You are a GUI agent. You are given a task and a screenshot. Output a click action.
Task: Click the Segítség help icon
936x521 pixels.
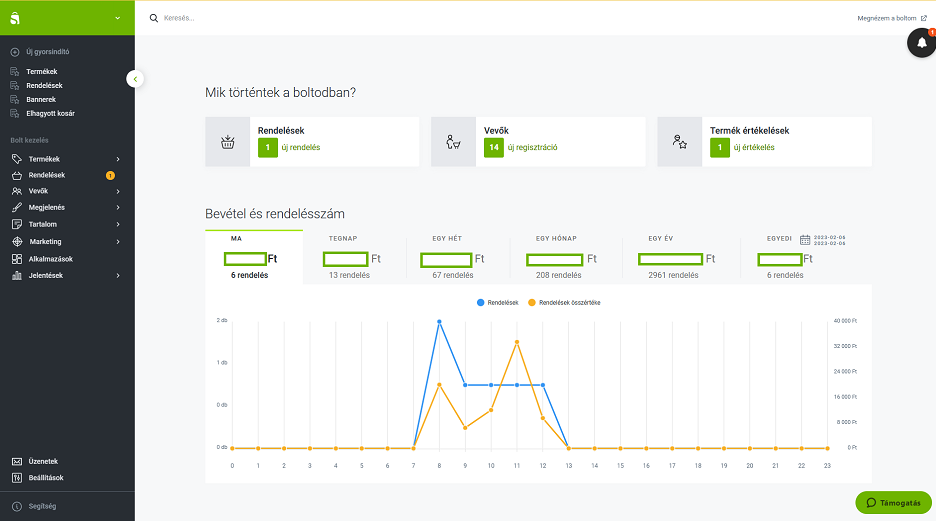pos(17,506)
